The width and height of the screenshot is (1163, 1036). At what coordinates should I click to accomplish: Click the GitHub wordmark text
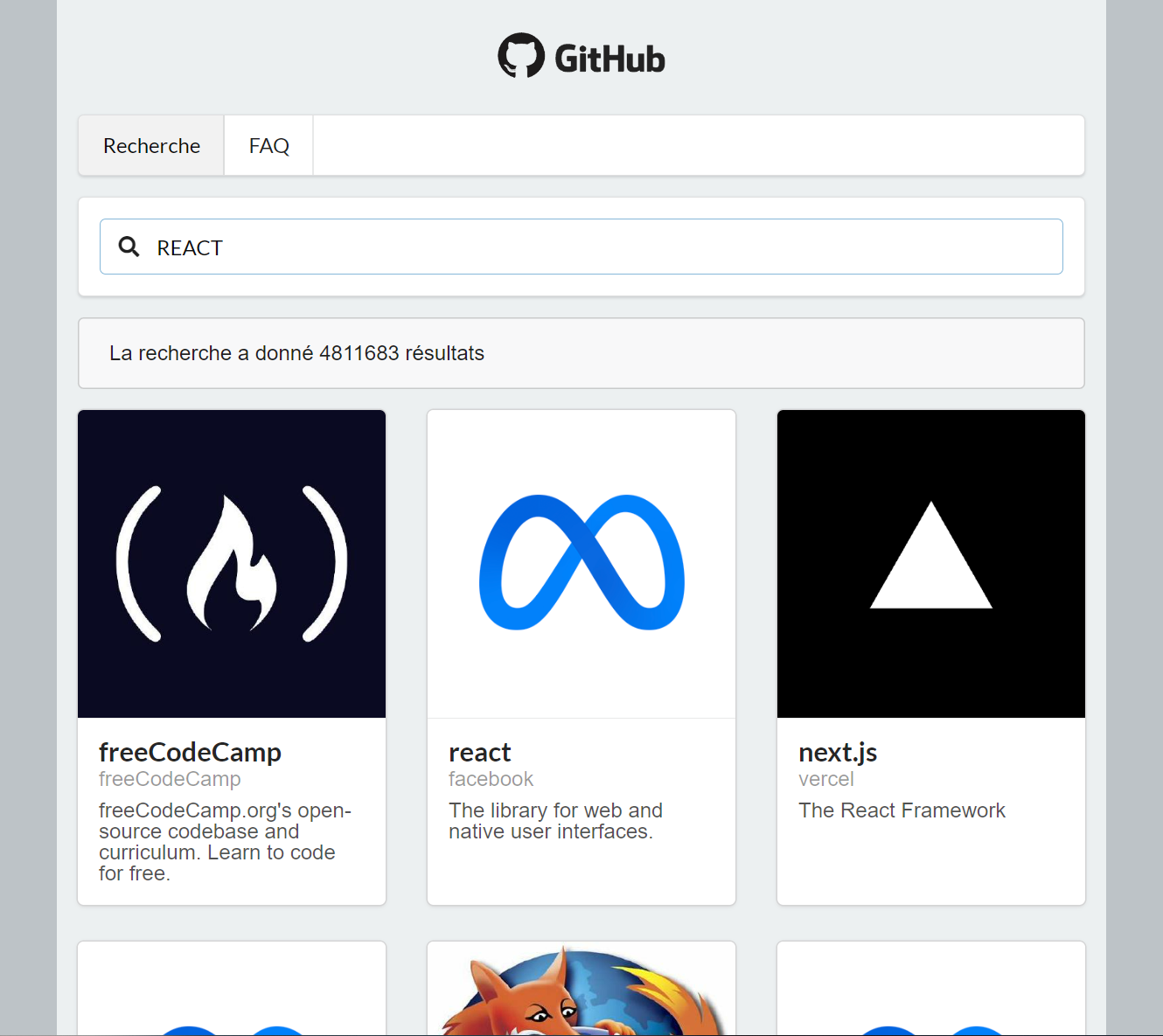[609, 59]
